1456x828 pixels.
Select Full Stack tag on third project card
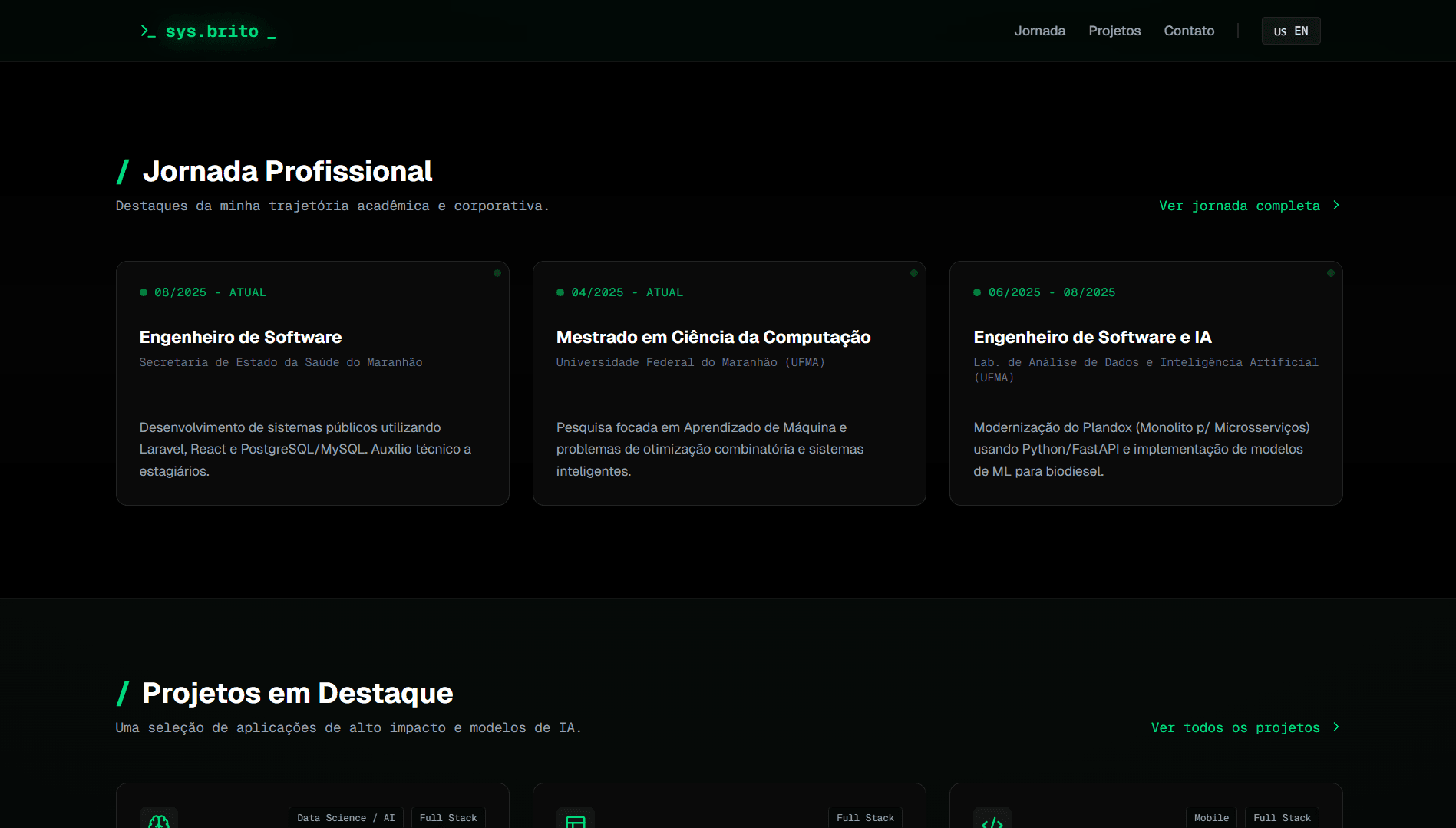pyautogui.click(x=1282, y=818)
